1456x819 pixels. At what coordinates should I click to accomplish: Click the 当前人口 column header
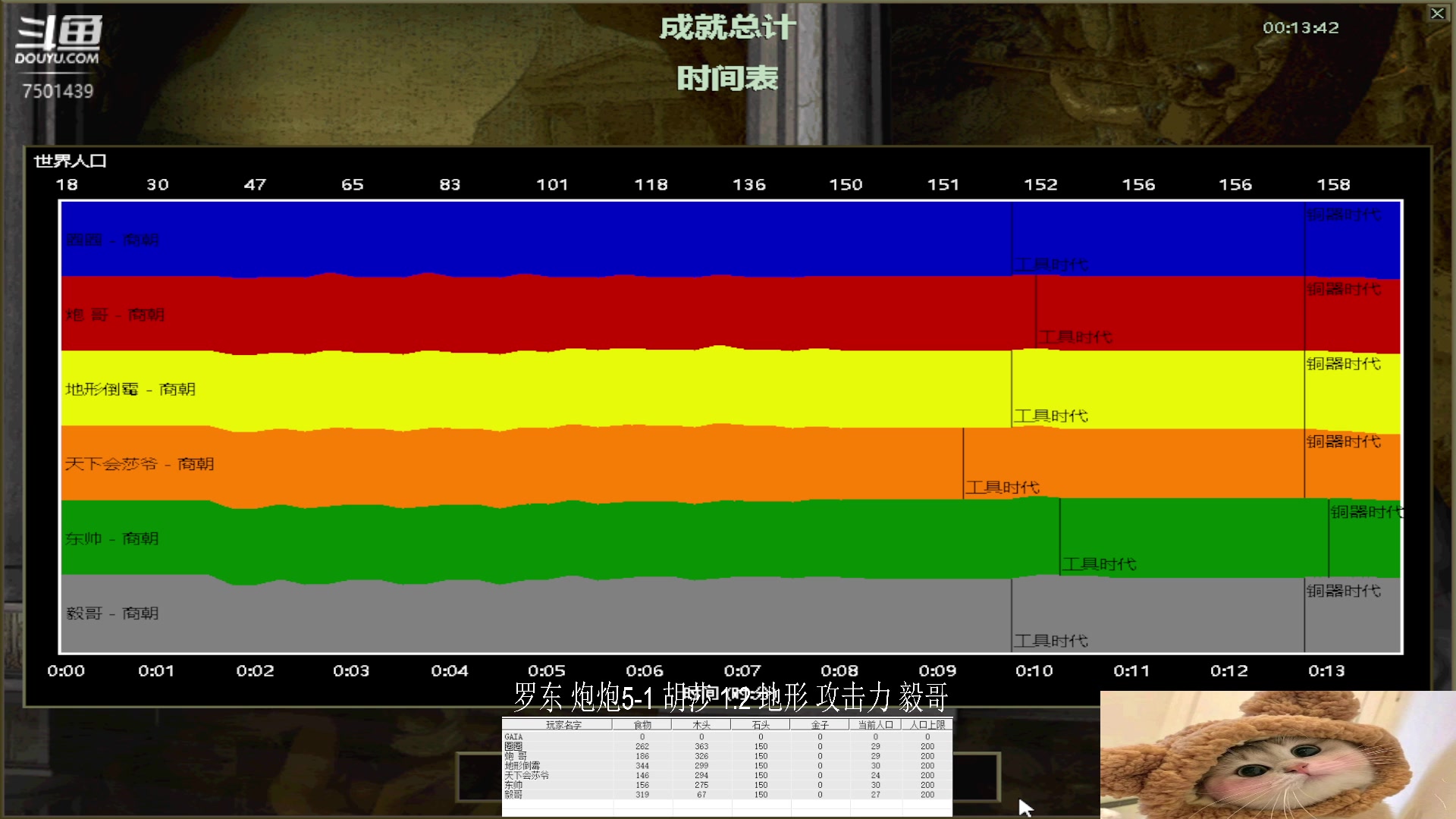[876, 725]
